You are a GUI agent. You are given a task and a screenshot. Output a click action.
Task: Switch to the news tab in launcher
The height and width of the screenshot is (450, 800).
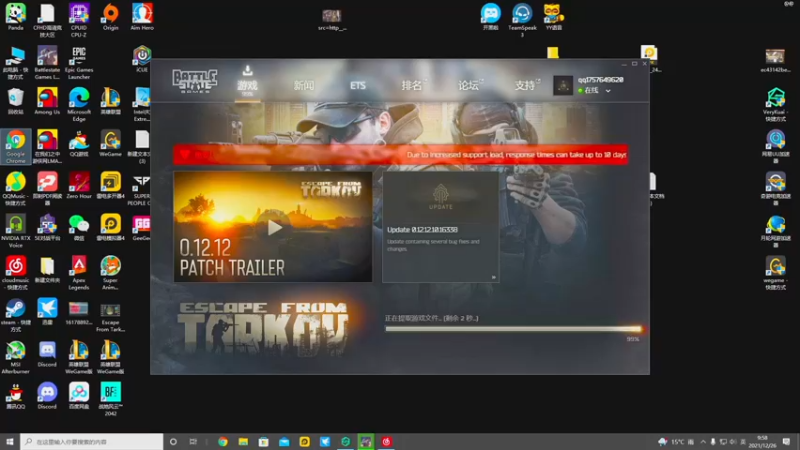point(304,85)
